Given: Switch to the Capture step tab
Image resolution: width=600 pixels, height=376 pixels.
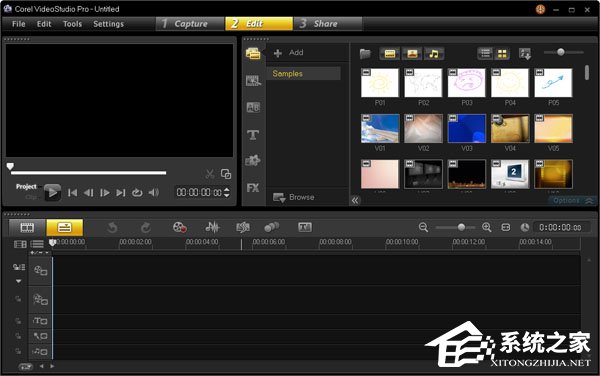Looking at the screenshot, I should pyautogui.click(x=190, y=24).
